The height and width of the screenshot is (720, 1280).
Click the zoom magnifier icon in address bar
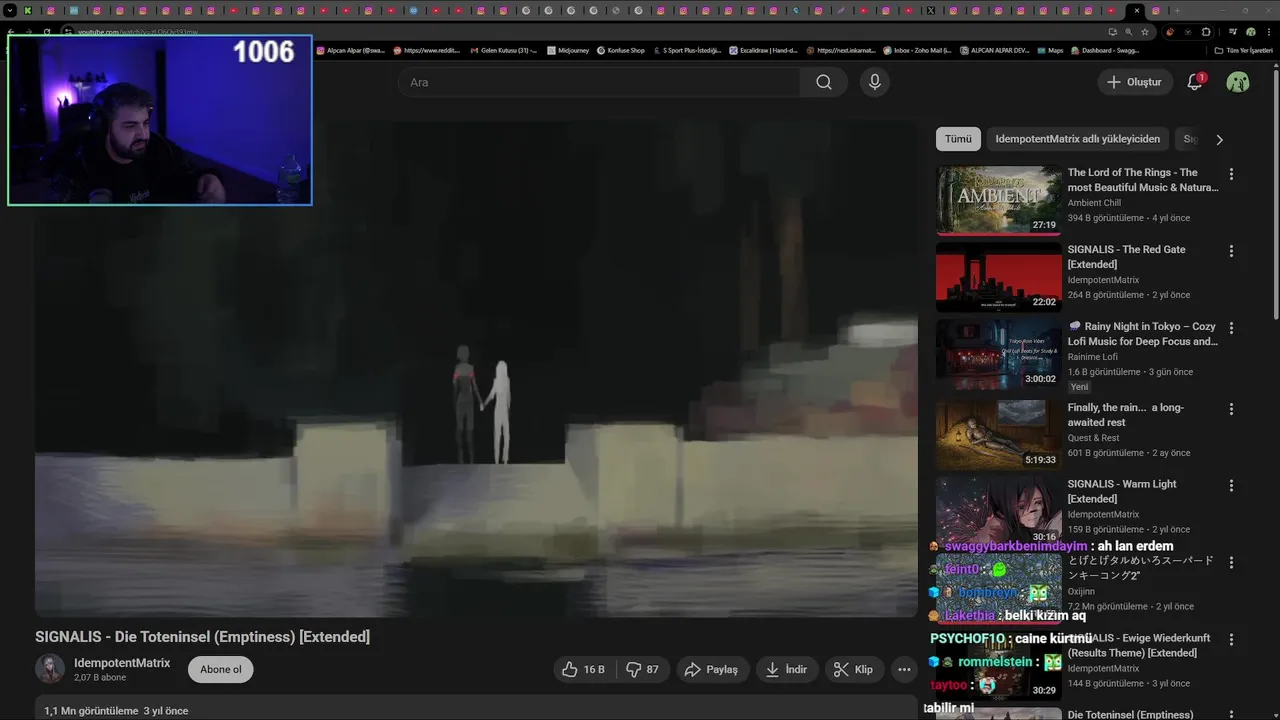(1128, 32)
